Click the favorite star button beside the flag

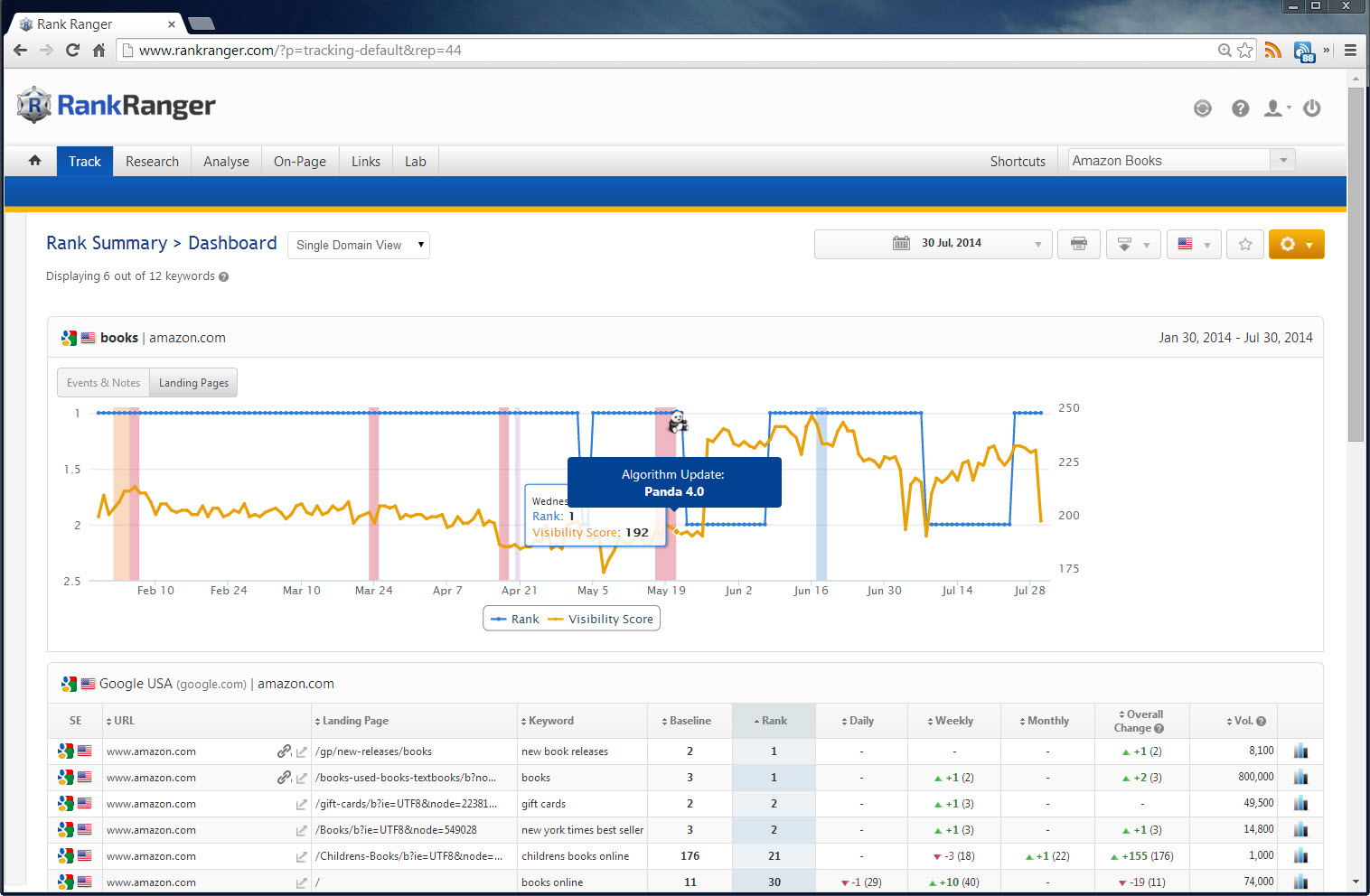pos(1245,244)
